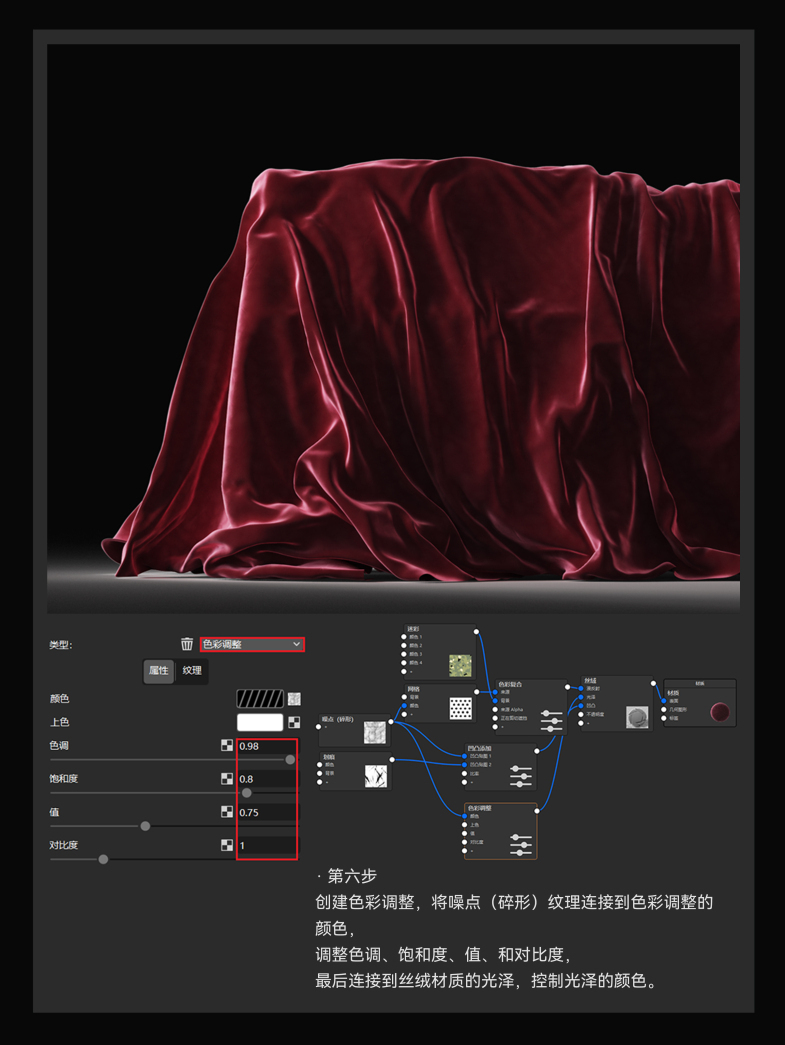Click the red material preview sphere node
This screenshot has height=1045, width=785.
[719, 712]
